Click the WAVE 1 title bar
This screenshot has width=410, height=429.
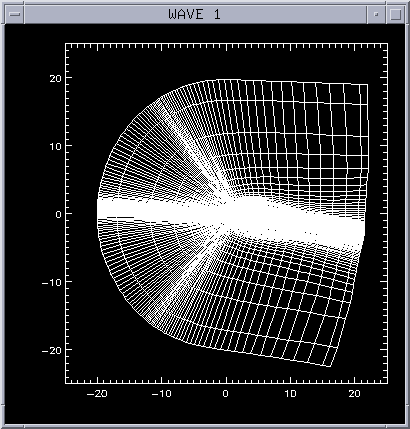click(x=195, y=14)
